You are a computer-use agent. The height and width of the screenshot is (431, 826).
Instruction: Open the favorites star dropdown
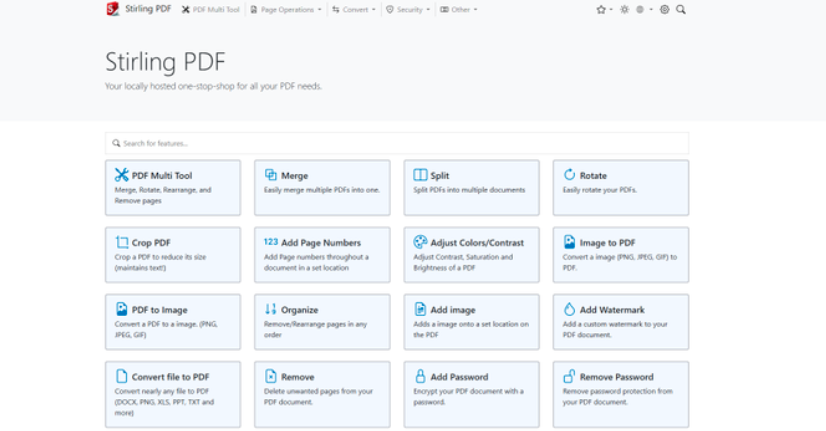coord(604,9)
